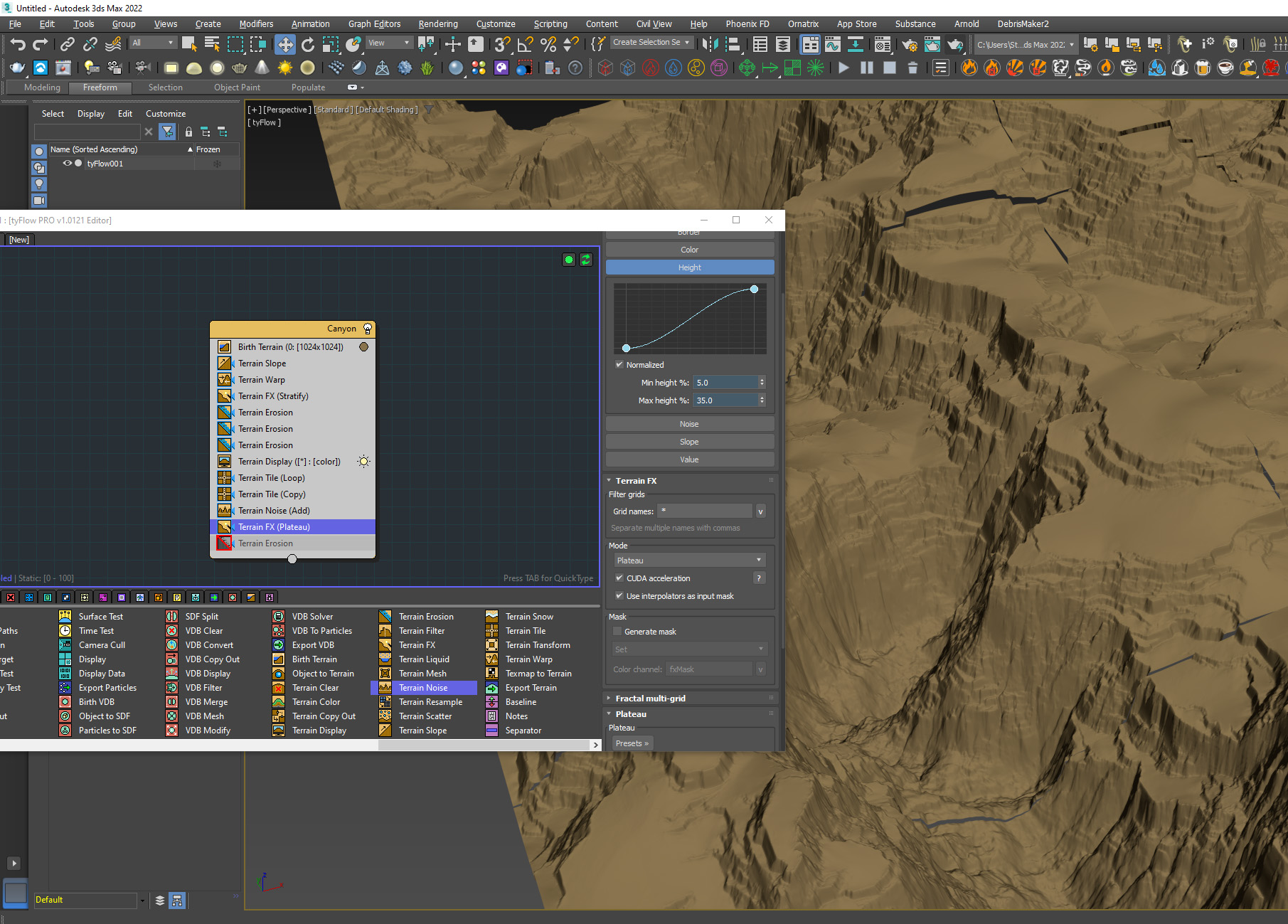Enable the Generate mask checkbox
Screen dimensions: 1288x924
pyautogui.click(x=617, y=632)
